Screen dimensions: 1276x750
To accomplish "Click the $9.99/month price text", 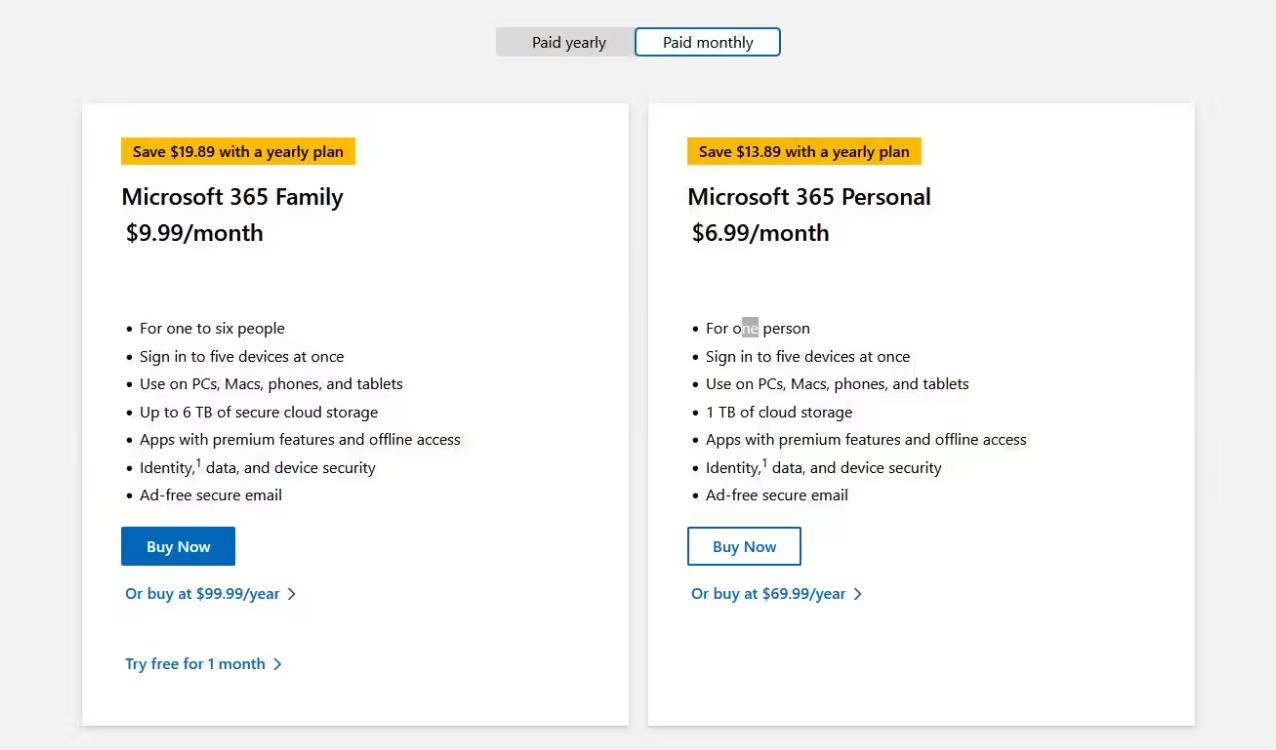I will 195,233.
